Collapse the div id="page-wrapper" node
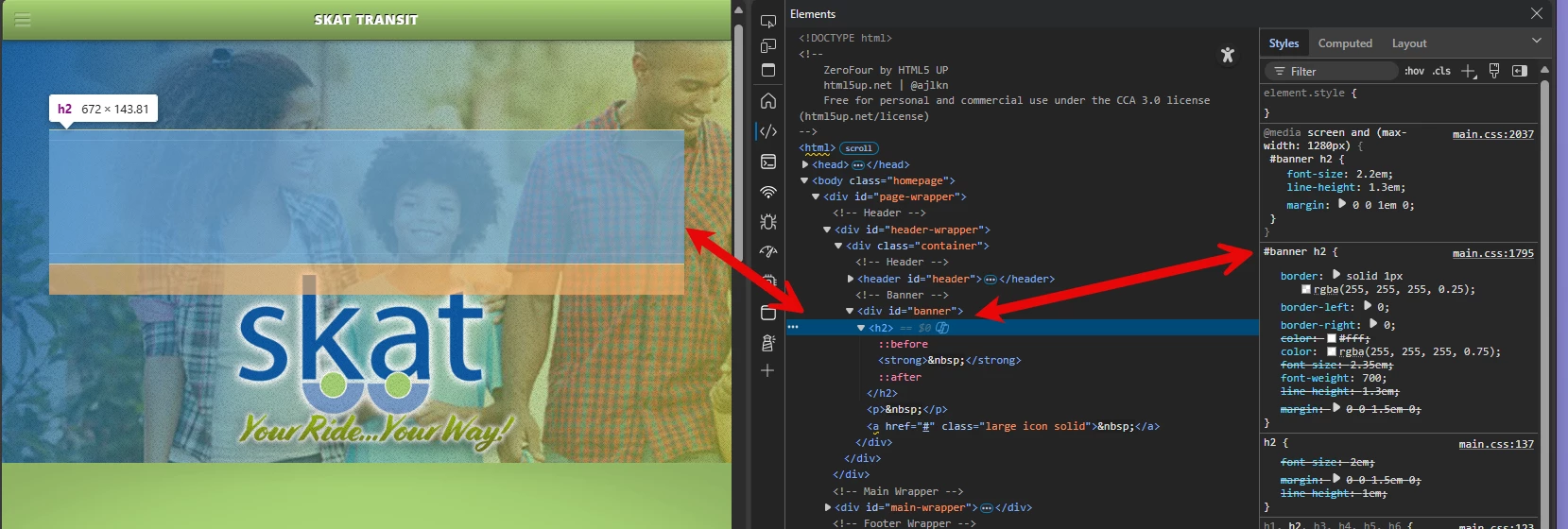Image resolution: width=1568 pixels, height=529 pixels. click(816, 196)
